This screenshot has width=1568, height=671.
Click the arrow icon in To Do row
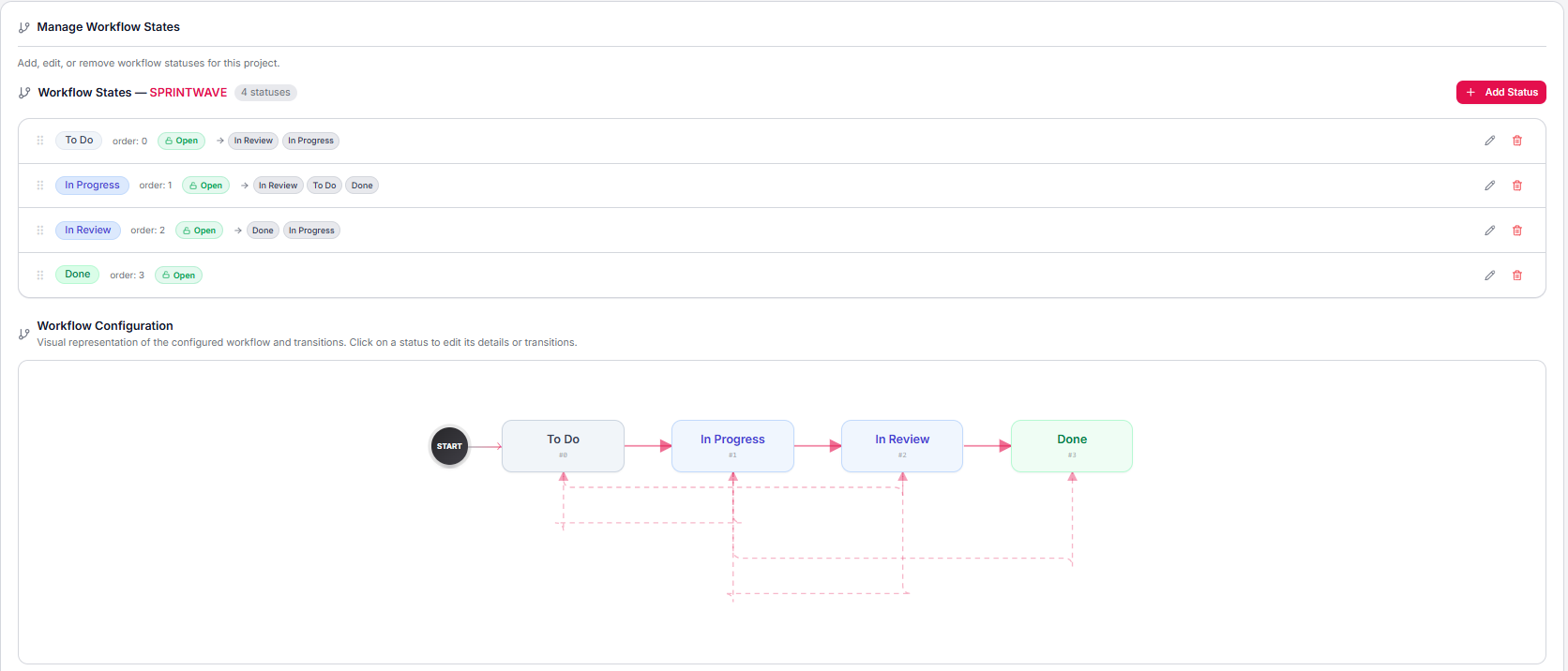pos(220,141)
